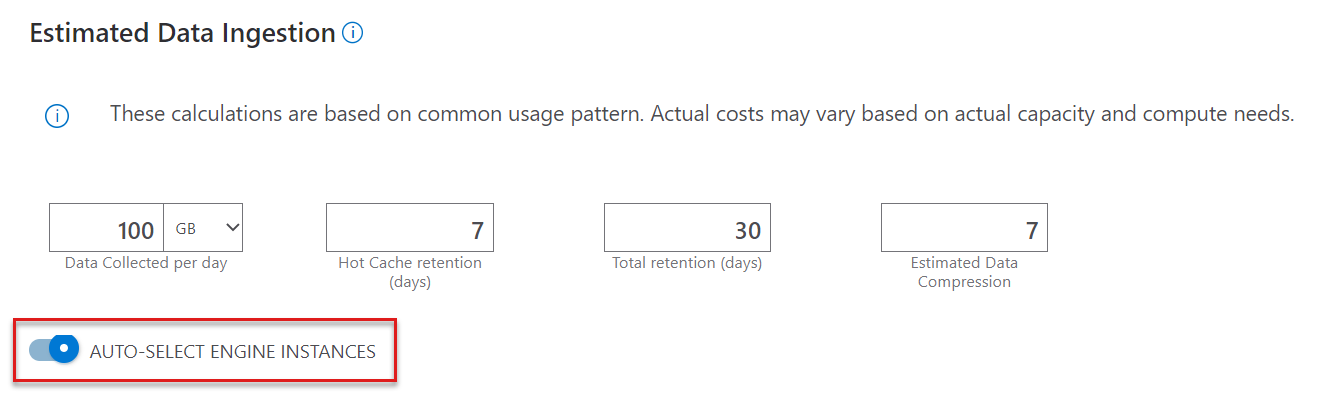Click the 'Hot Cache retention (days)' caption
Image resolution: width=1332 pixels, height=396 pixels.
(410, 272)
